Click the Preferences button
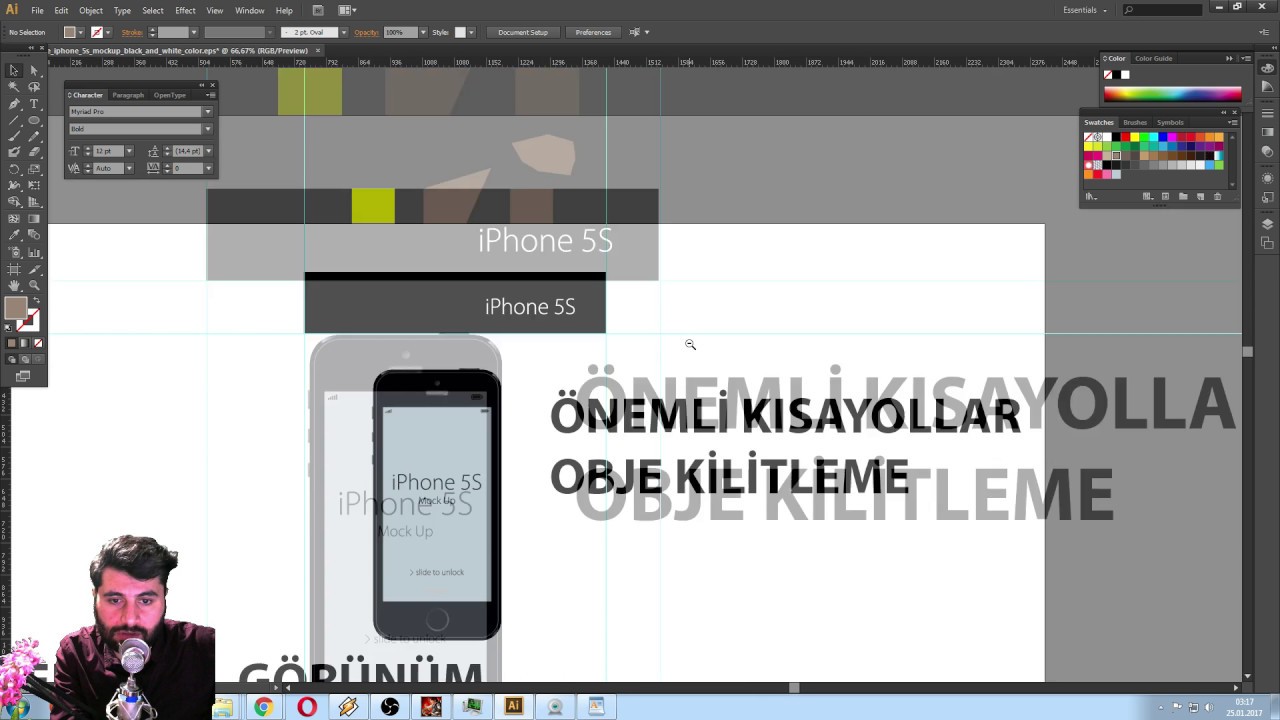Screen dimensions: 1280x720 click(593, 32)
